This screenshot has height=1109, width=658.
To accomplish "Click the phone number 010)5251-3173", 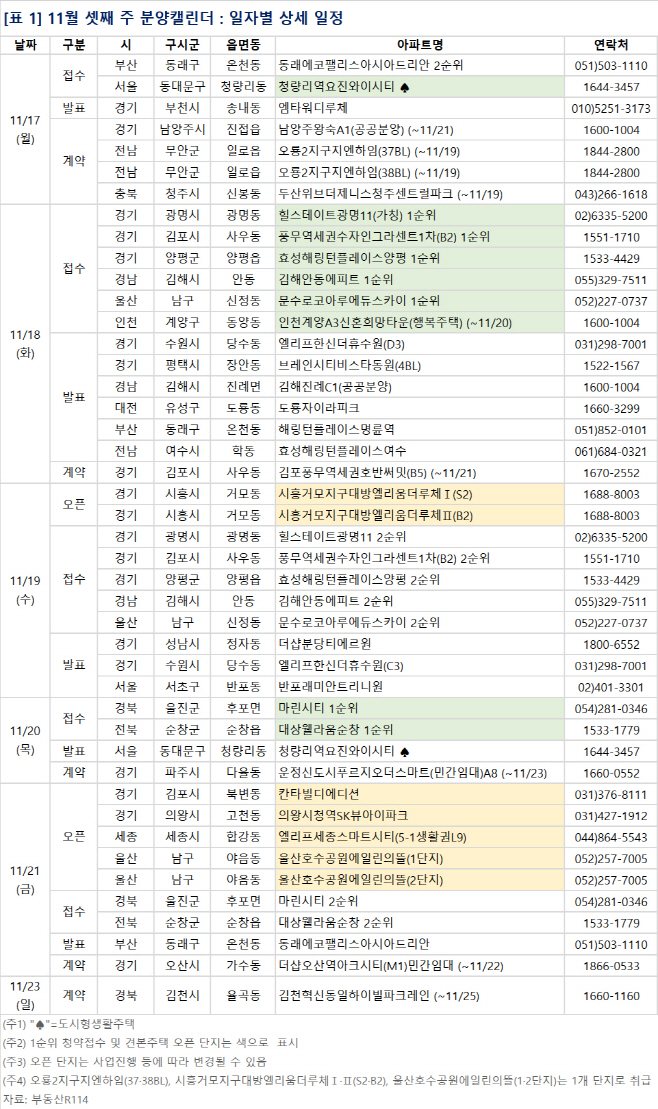I will click(611, 108).
